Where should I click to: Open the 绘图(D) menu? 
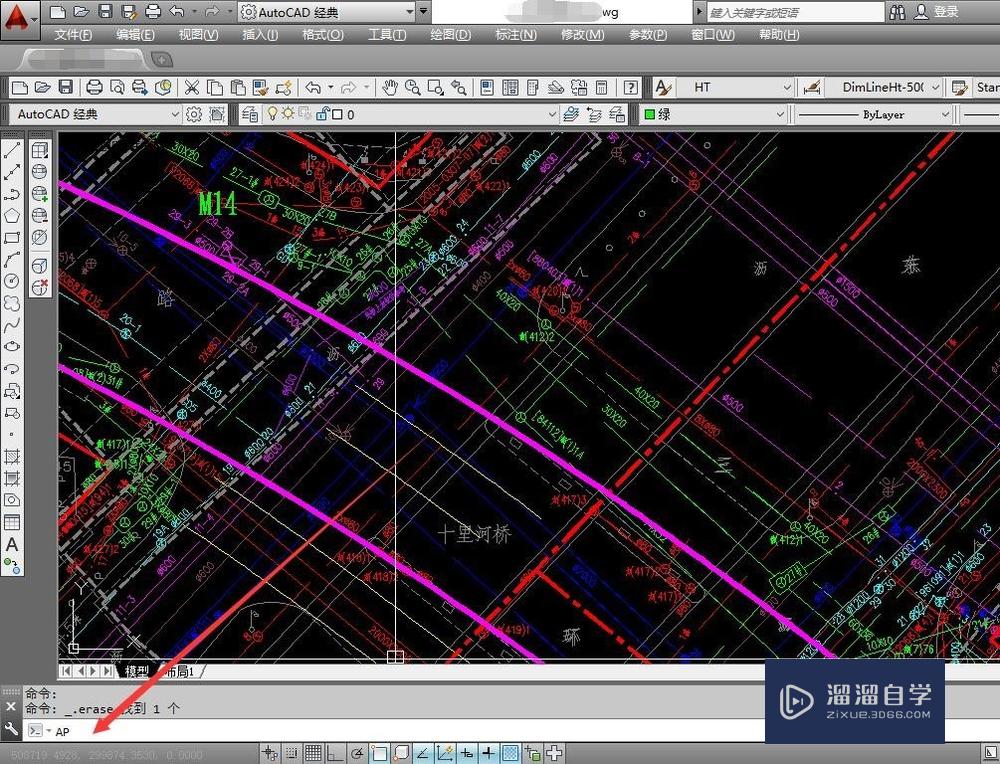pos(450,34)
